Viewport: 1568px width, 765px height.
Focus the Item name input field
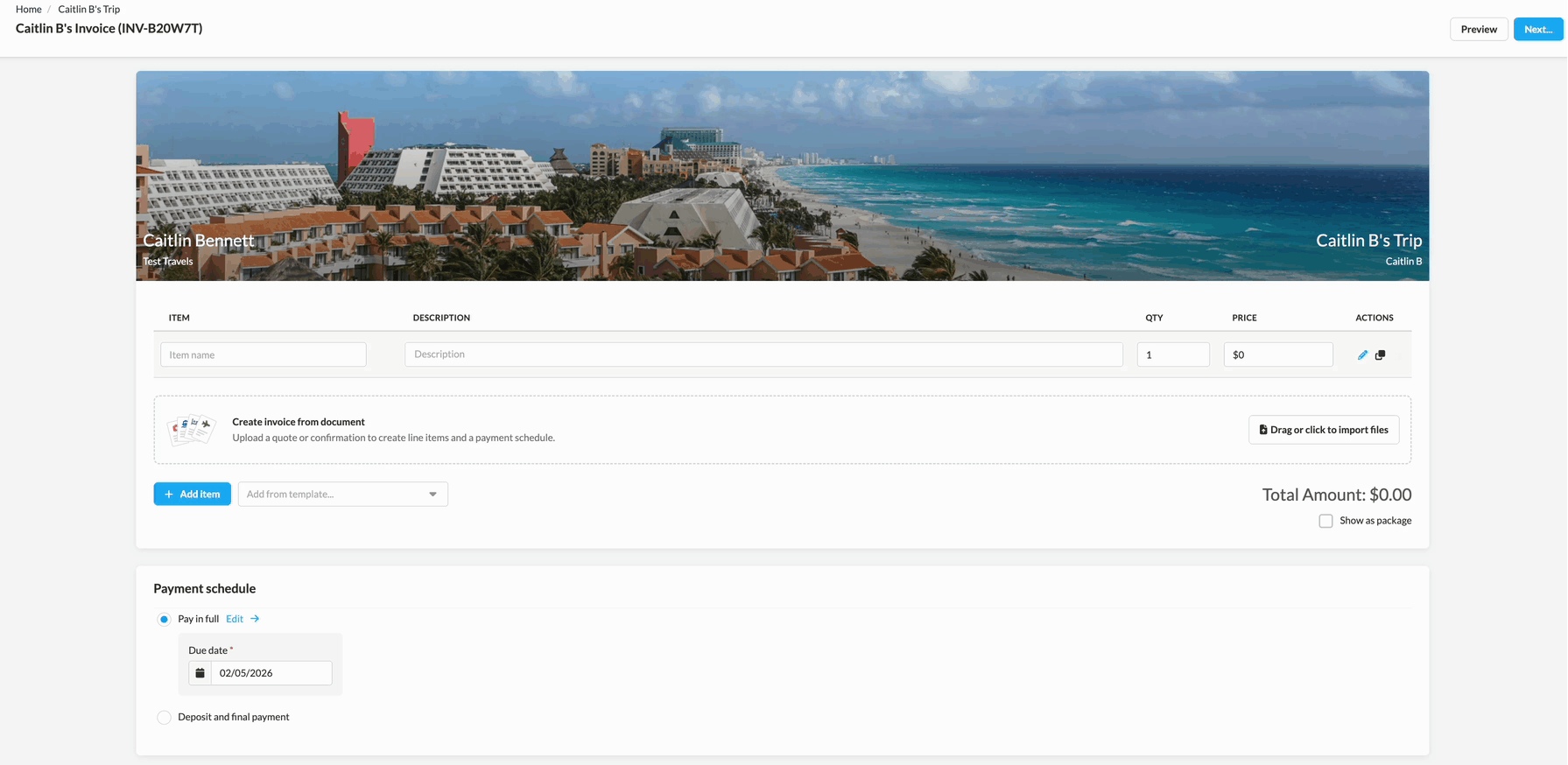coord(263,354)
